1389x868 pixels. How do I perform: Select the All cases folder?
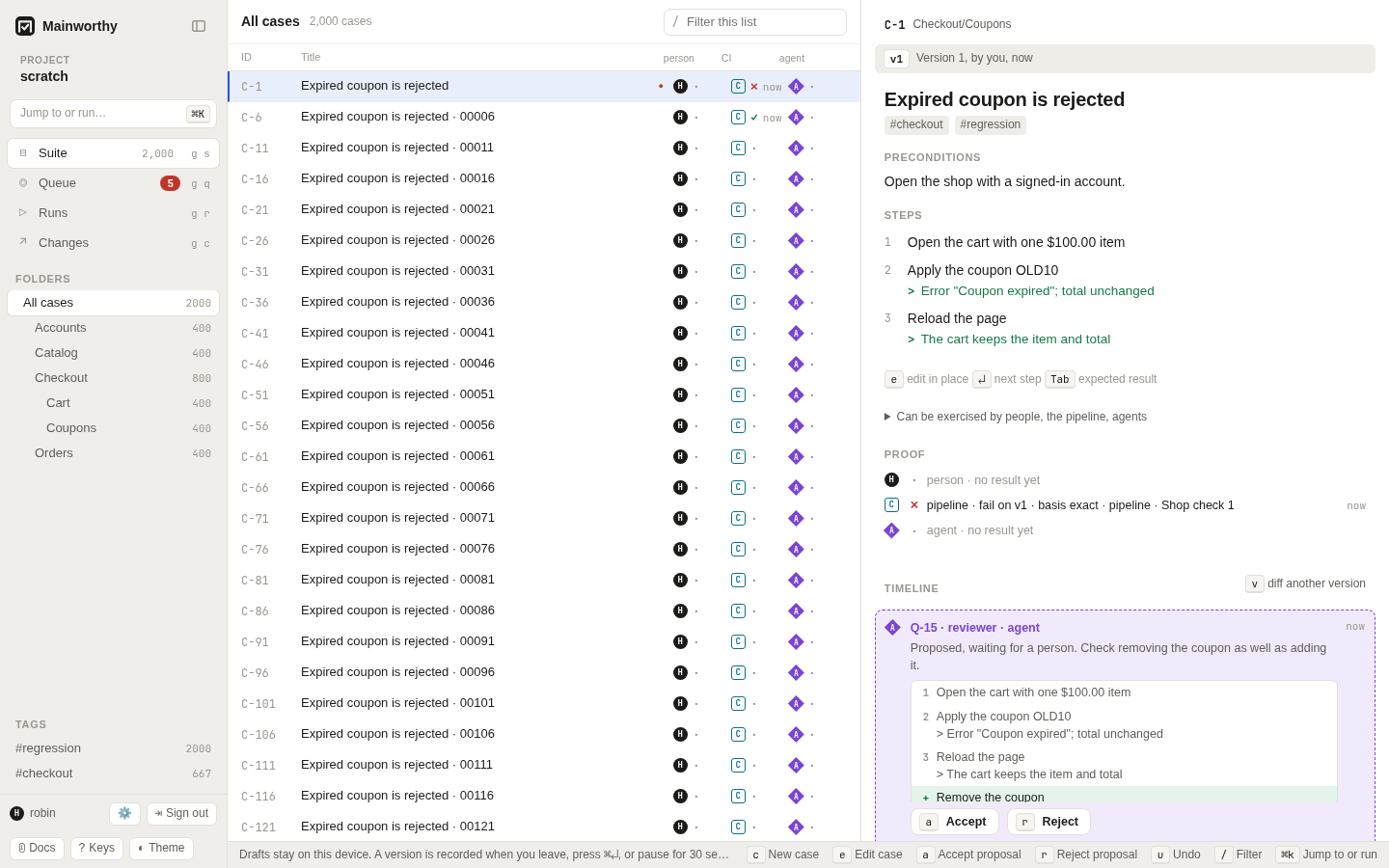114,303
